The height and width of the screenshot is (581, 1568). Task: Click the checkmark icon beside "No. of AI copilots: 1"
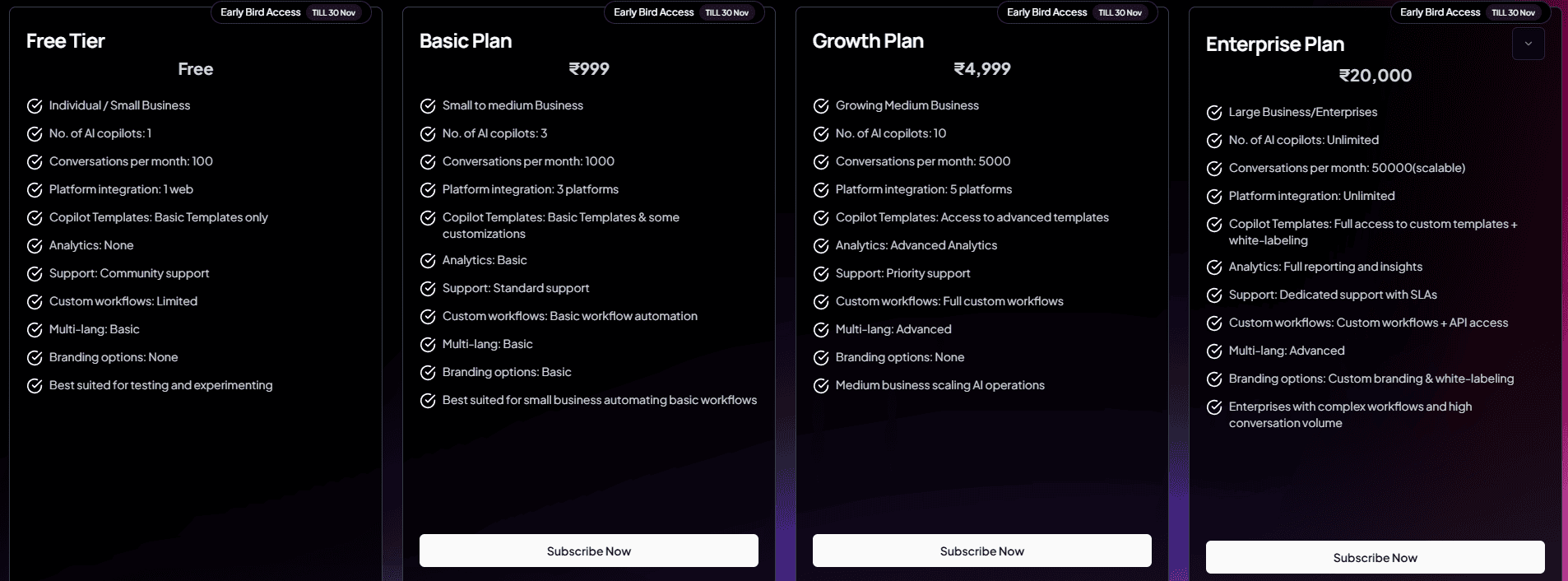(x=34, y=133)
